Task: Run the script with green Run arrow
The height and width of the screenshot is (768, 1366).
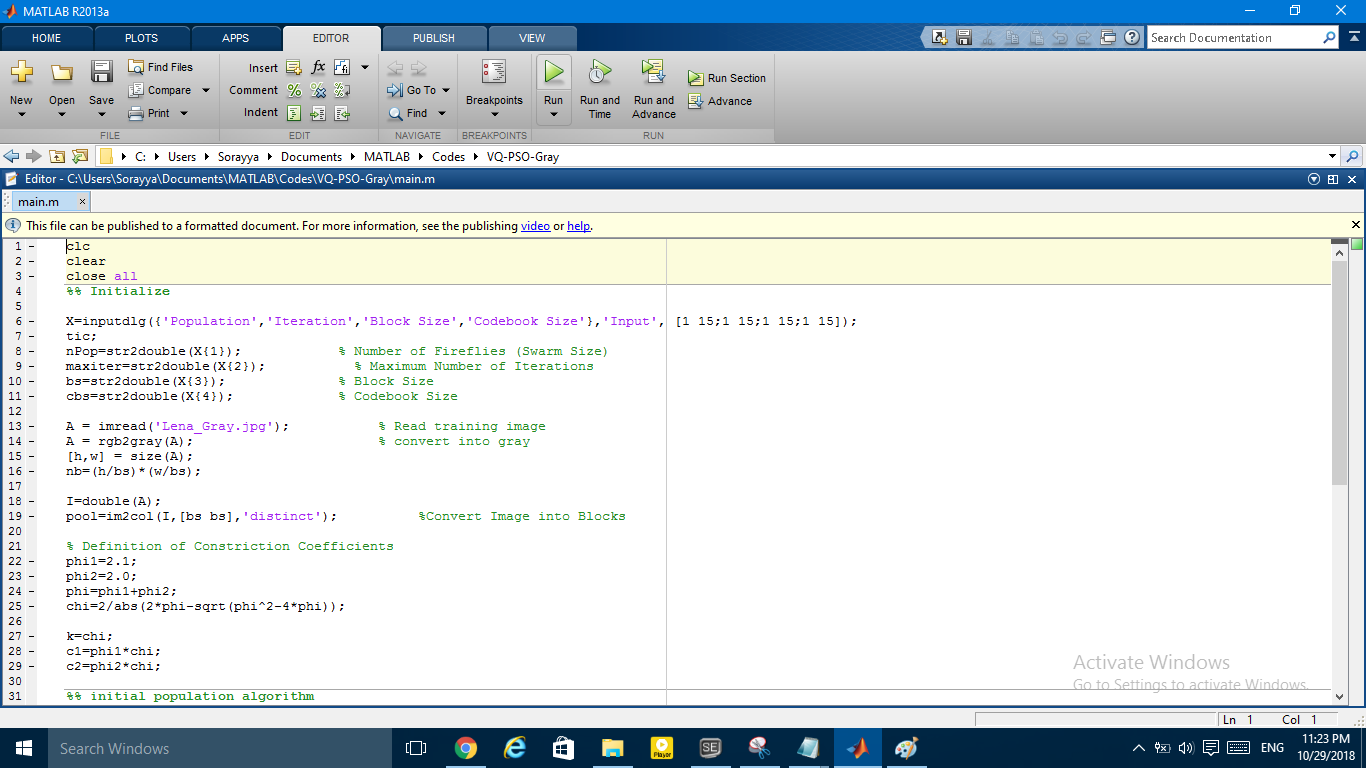Action: 553,72
